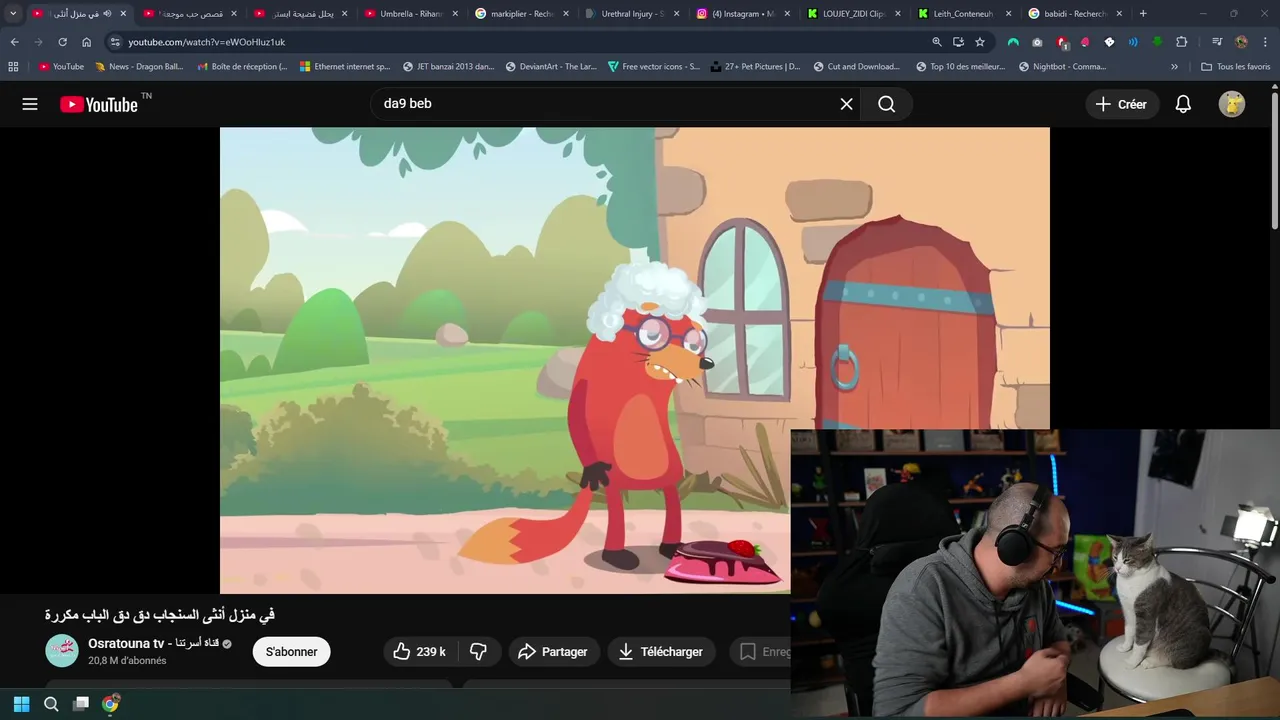Open the camera screenshot extension
Viewport: 1280px width, 720px height.
click(x=1037, y=42)
